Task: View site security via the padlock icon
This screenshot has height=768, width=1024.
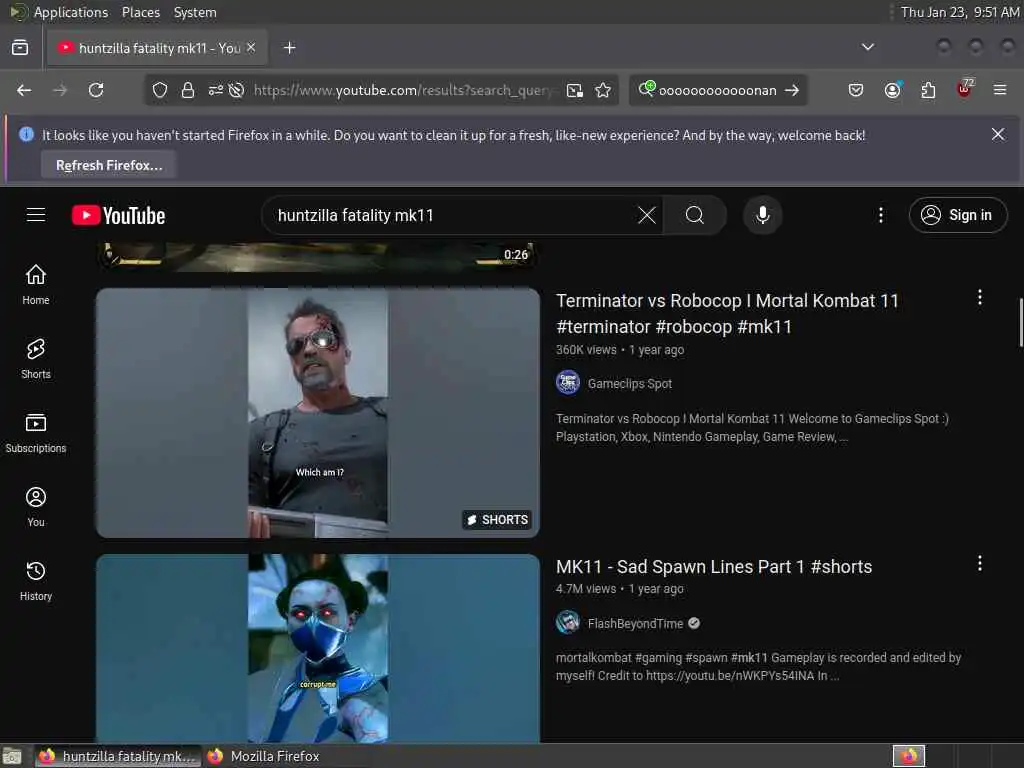Action: click(187, 90)
